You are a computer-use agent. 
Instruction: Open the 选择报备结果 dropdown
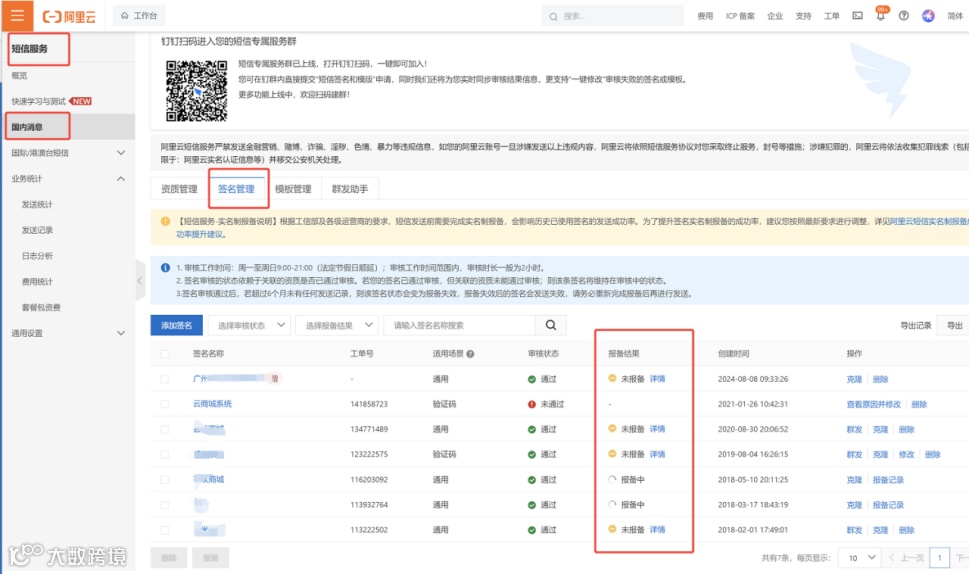pos(337,326)
